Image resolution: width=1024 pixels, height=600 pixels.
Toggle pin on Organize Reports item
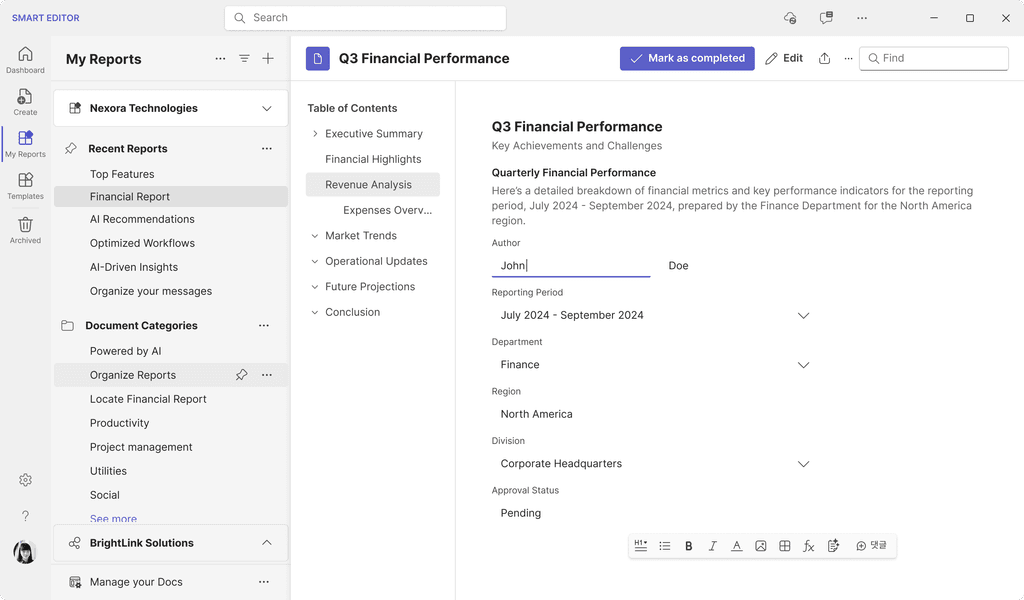point(241,375)
